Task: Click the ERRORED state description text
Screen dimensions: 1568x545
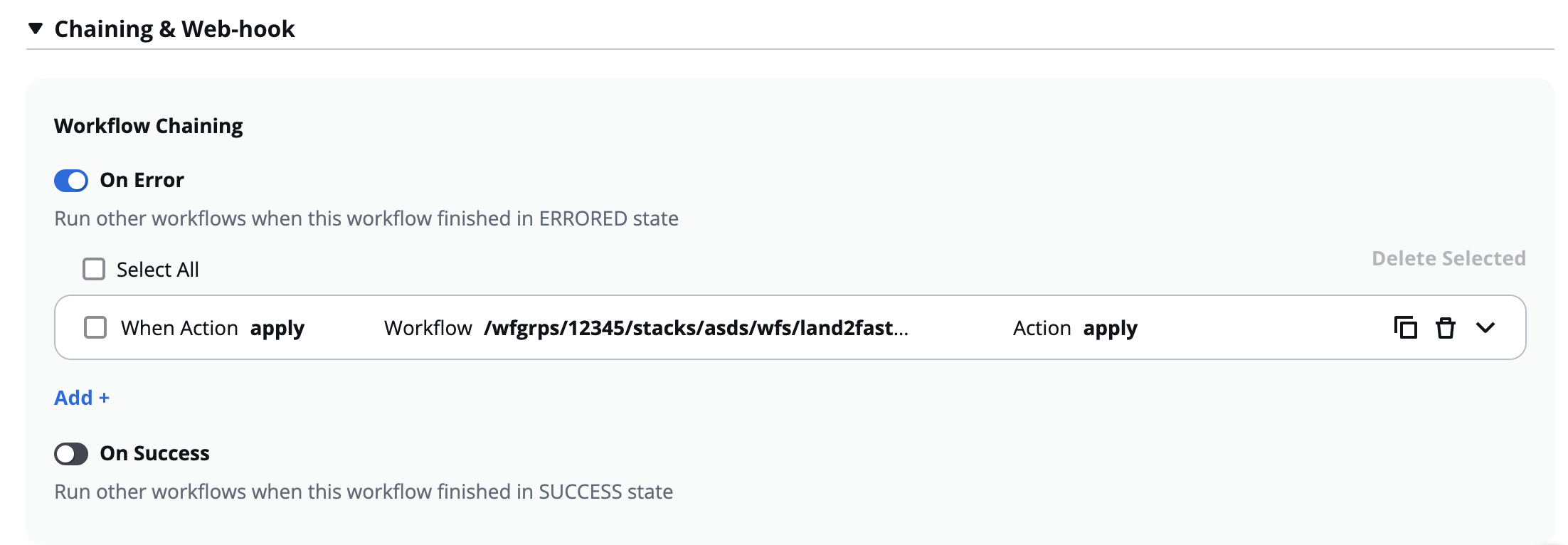Action: [366, 218]
